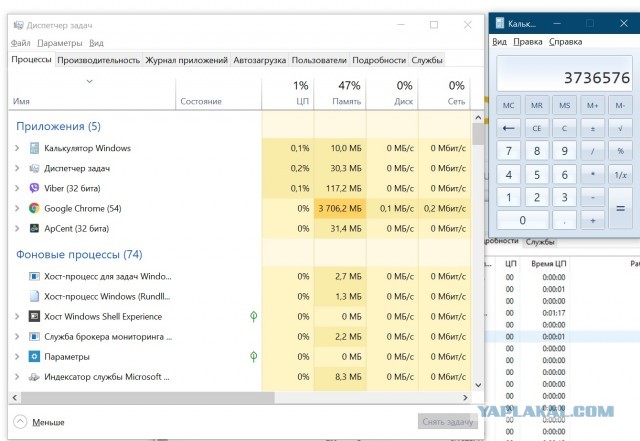Viewport: 640px width, 441px height.
Task: Click the vertical scrollbar up arrow
Action: pyautogui.click(x=478, y=118)
